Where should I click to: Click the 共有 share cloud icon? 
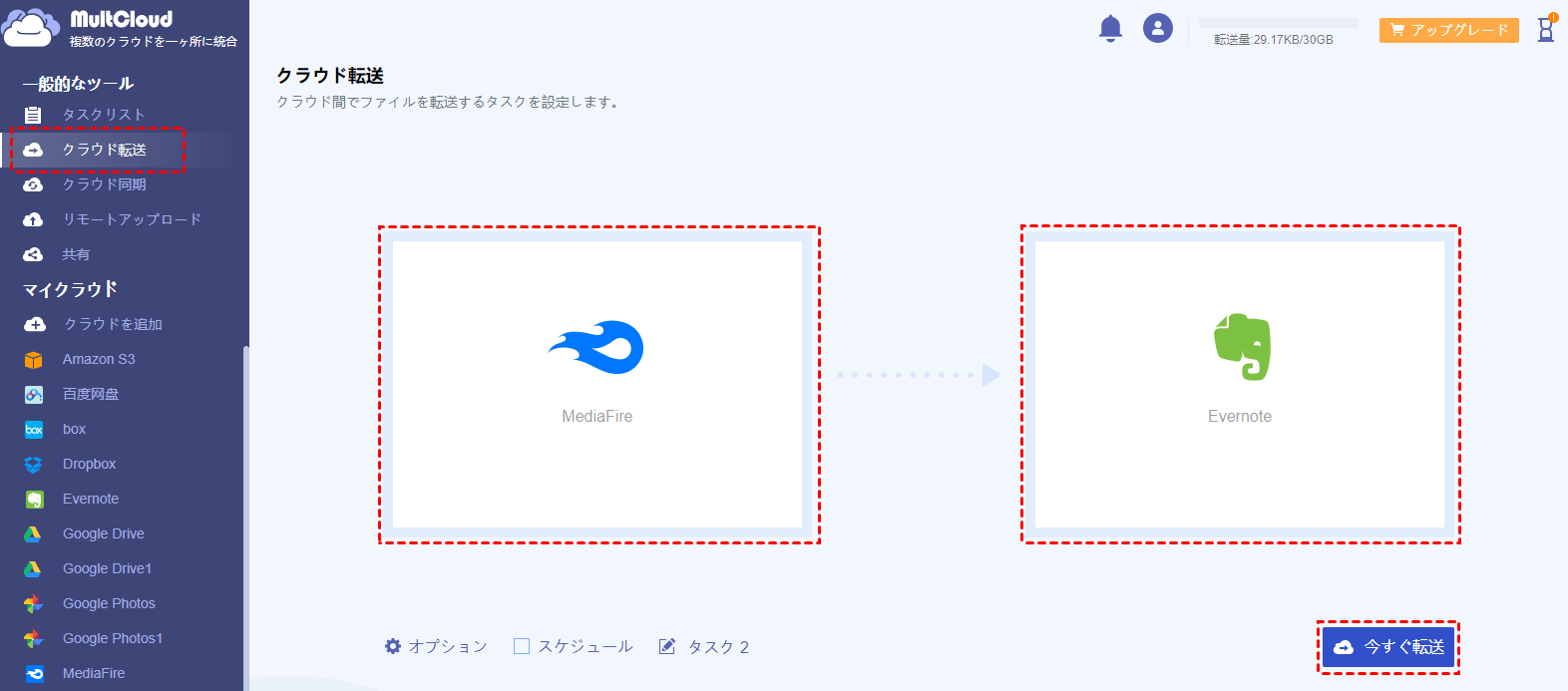click(x=33, y=254)
